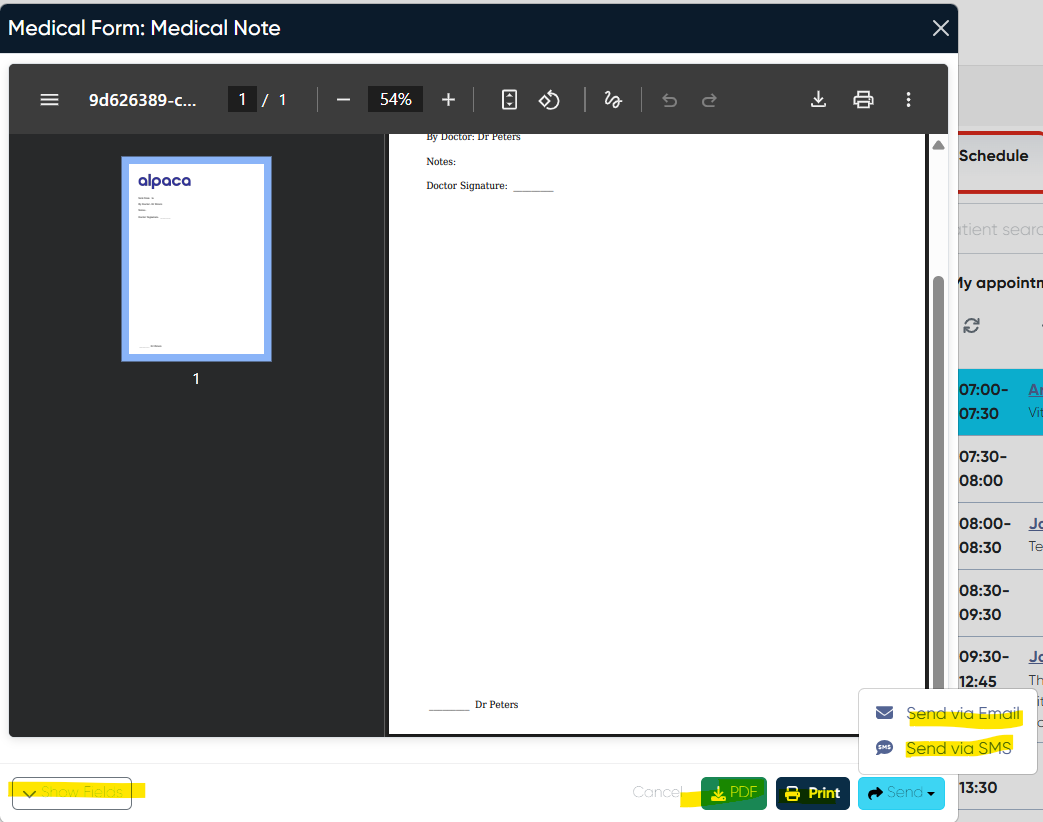Close the Medical Note dialog
The height and width of the screenshot is (822, 1043).
pos(940,28)
